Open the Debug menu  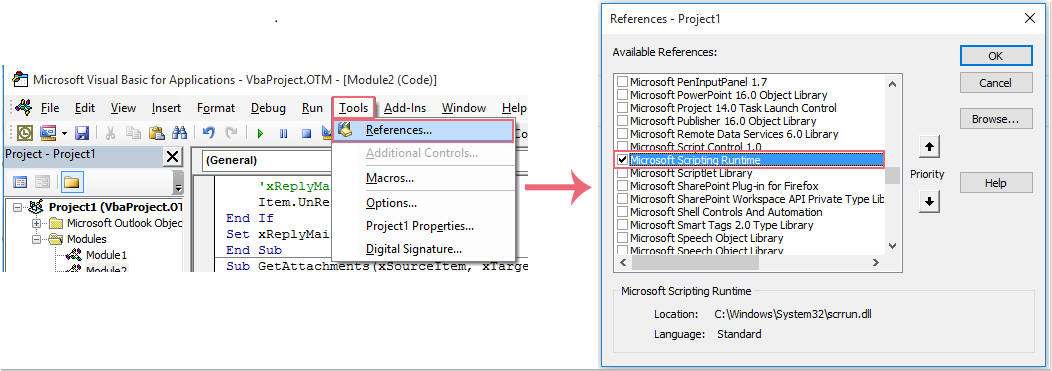pos(268,107)
